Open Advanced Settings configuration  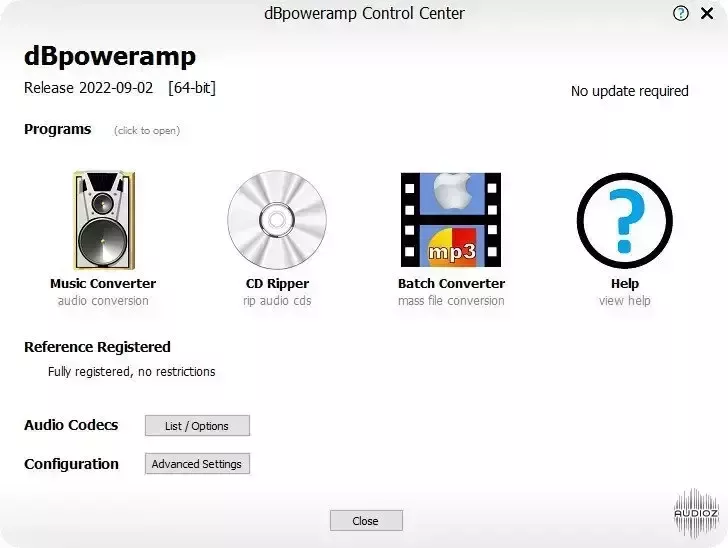tap(197, 463)
